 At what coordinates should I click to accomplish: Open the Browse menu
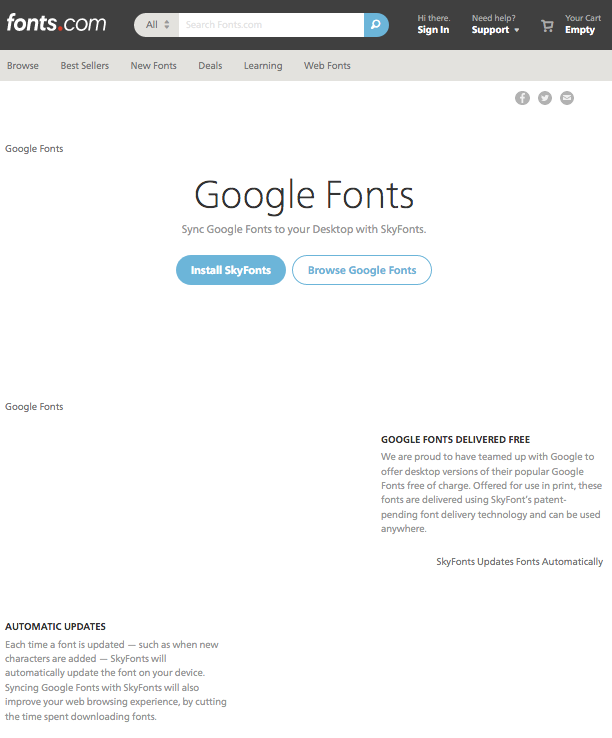coord(23,65)
